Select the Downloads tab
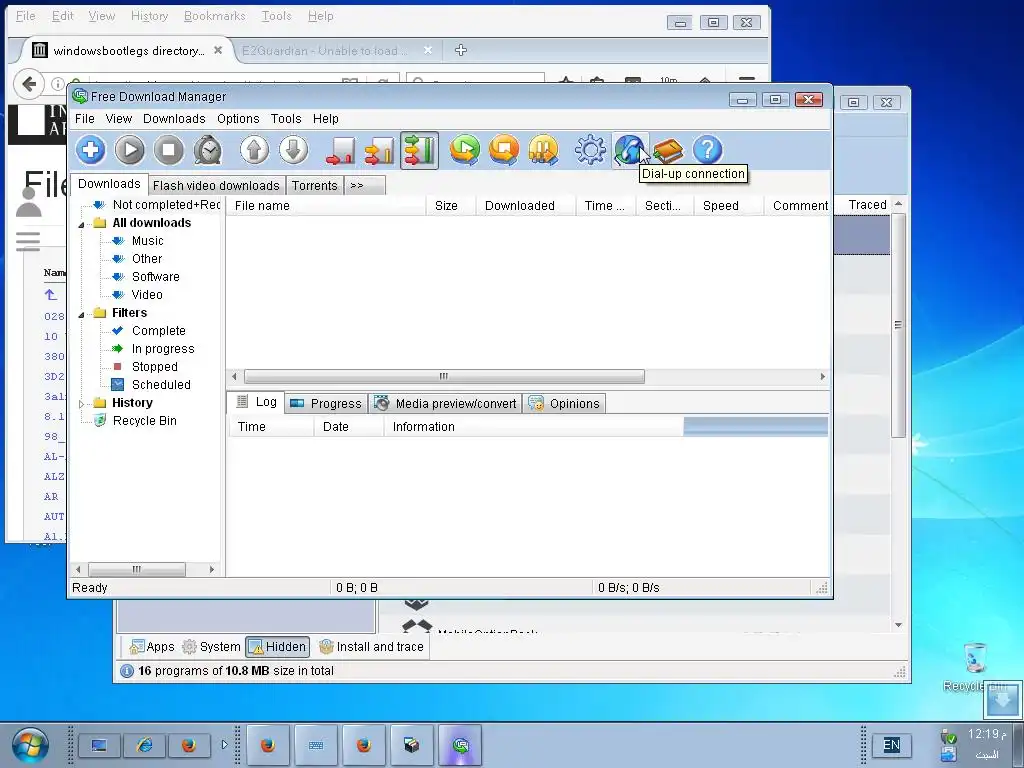Viewport: 1024px width, 768px height. click(109, 184)
